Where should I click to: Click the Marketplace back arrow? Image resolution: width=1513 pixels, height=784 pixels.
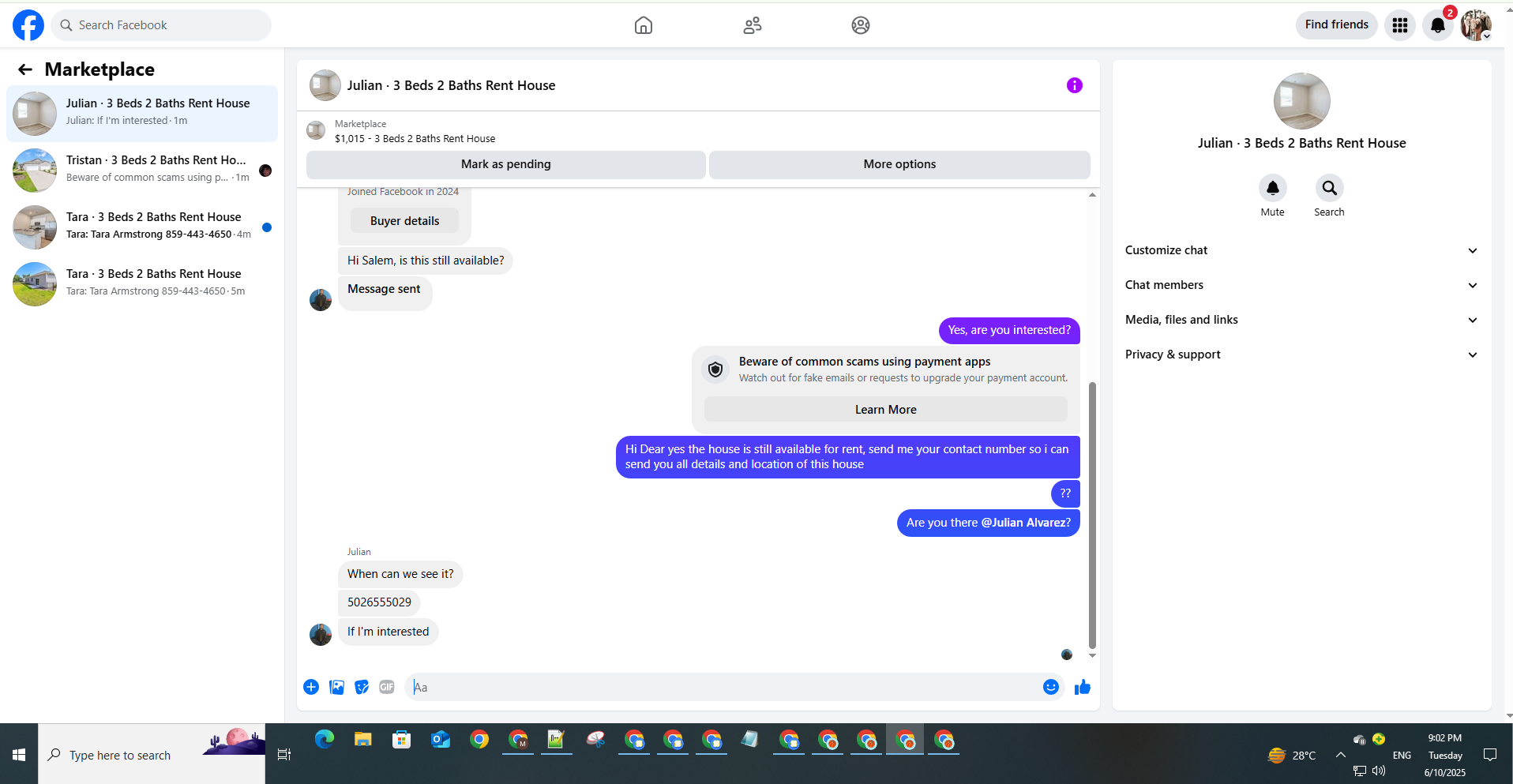click(25, 69)
